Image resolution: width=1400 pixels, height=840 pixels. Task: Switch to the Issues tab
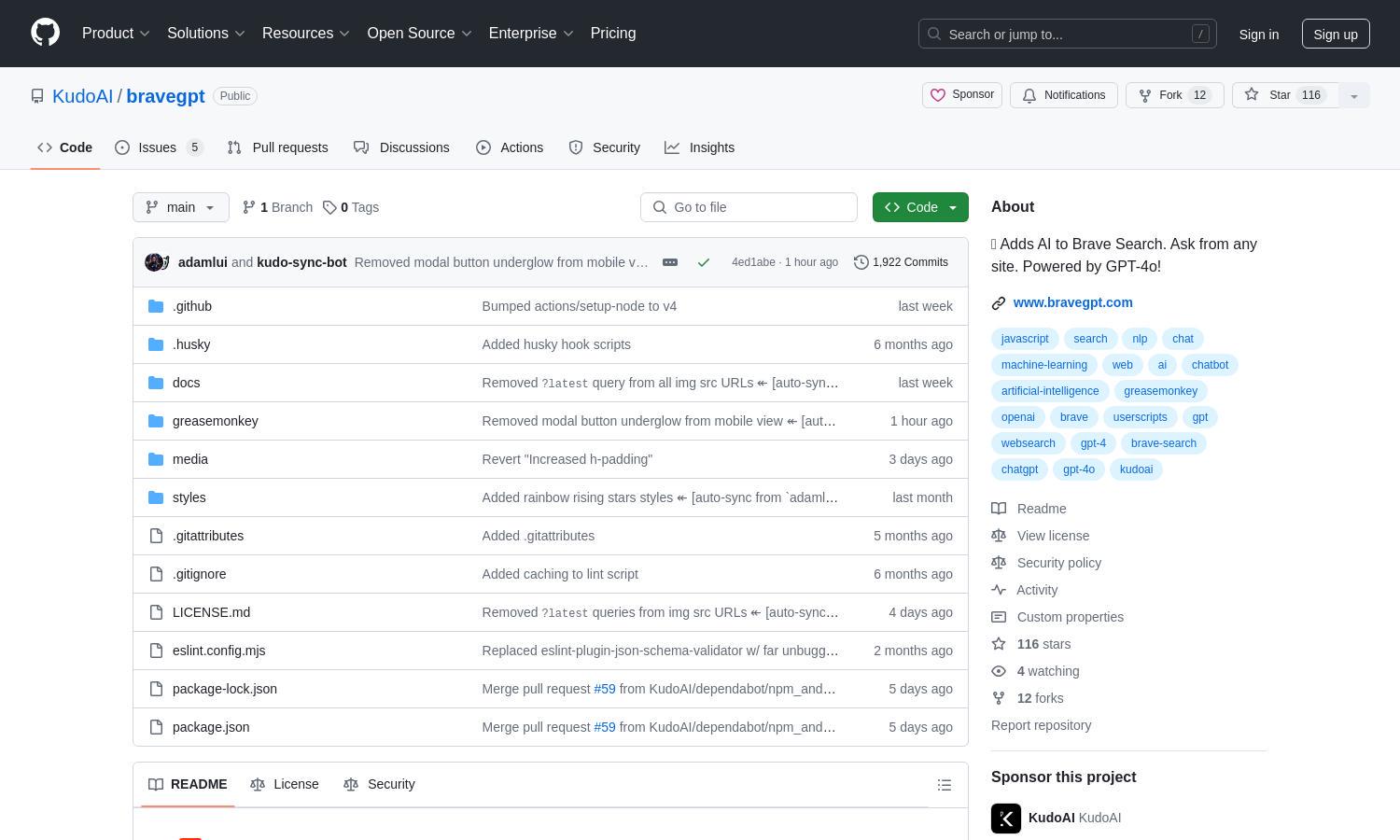point(159,147)
